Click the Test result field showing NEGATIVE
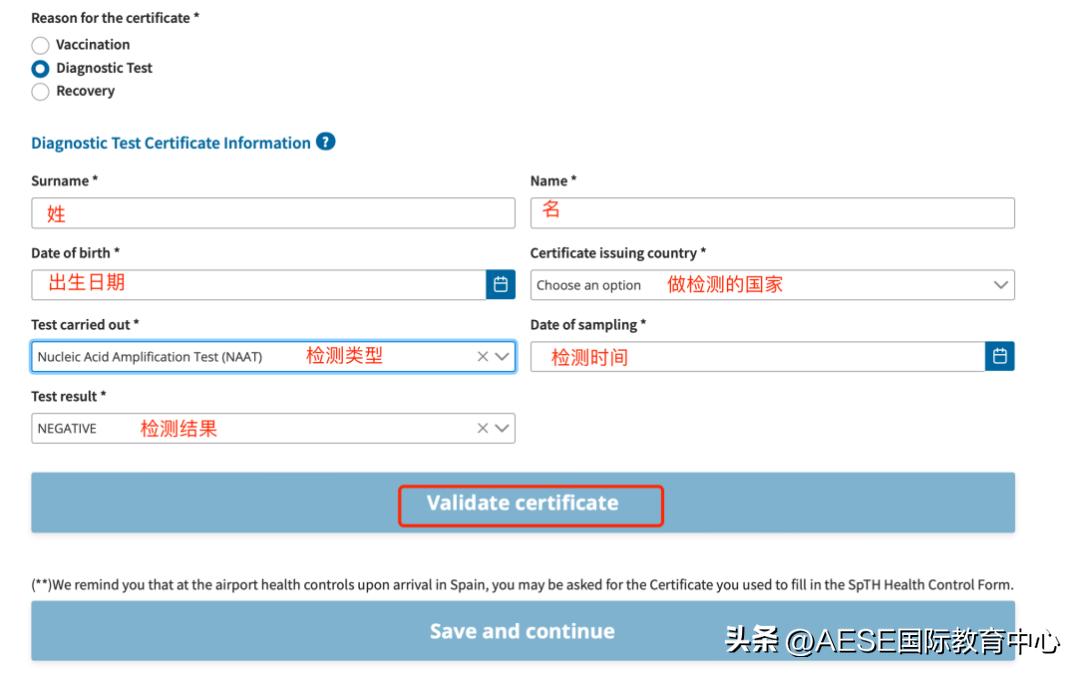This screenshot has width=1080, height=674. pyautogui.click(x=200, y=428)
